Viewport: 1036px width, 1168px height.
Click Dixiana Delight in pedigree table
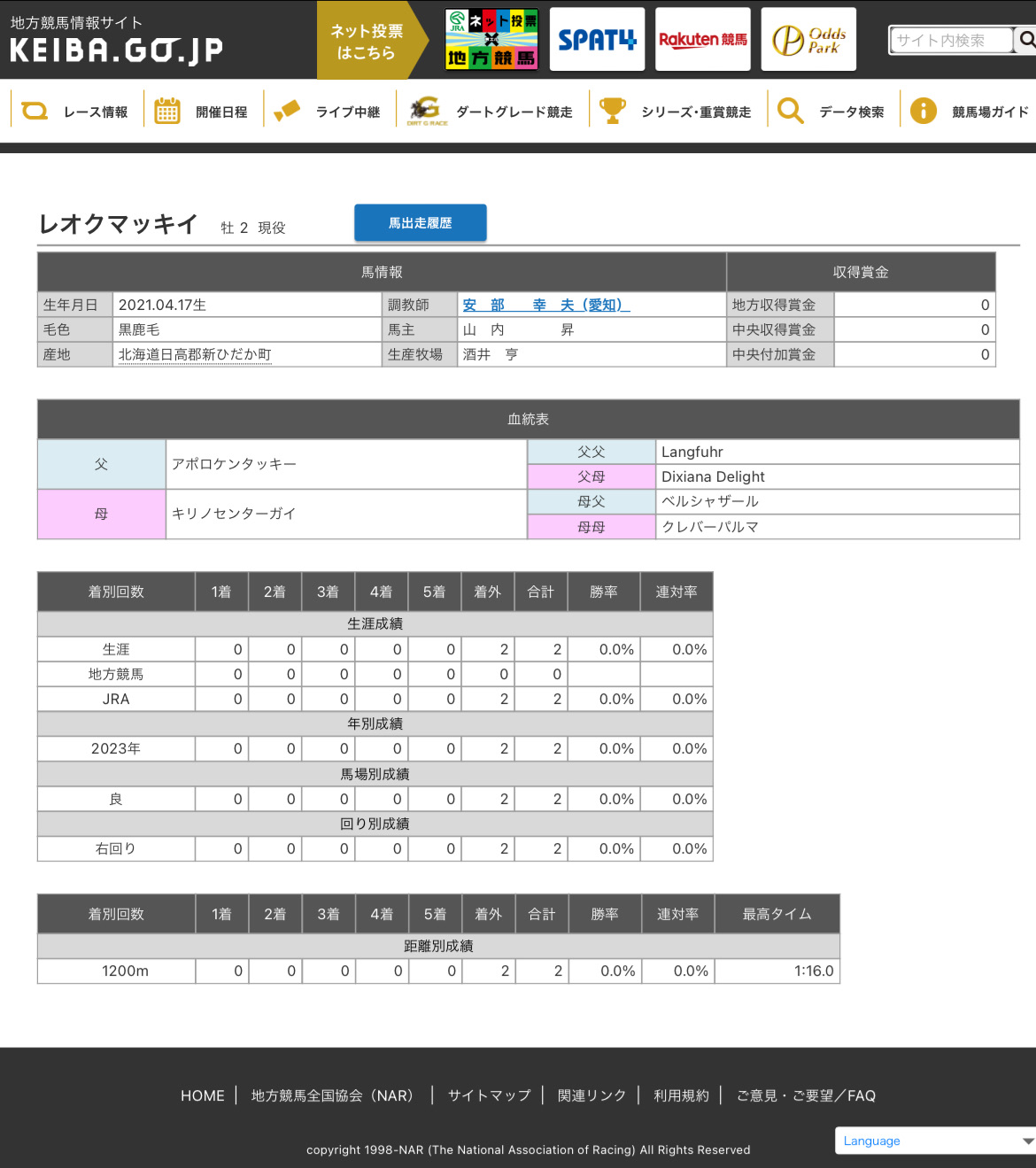coord(713,476)
